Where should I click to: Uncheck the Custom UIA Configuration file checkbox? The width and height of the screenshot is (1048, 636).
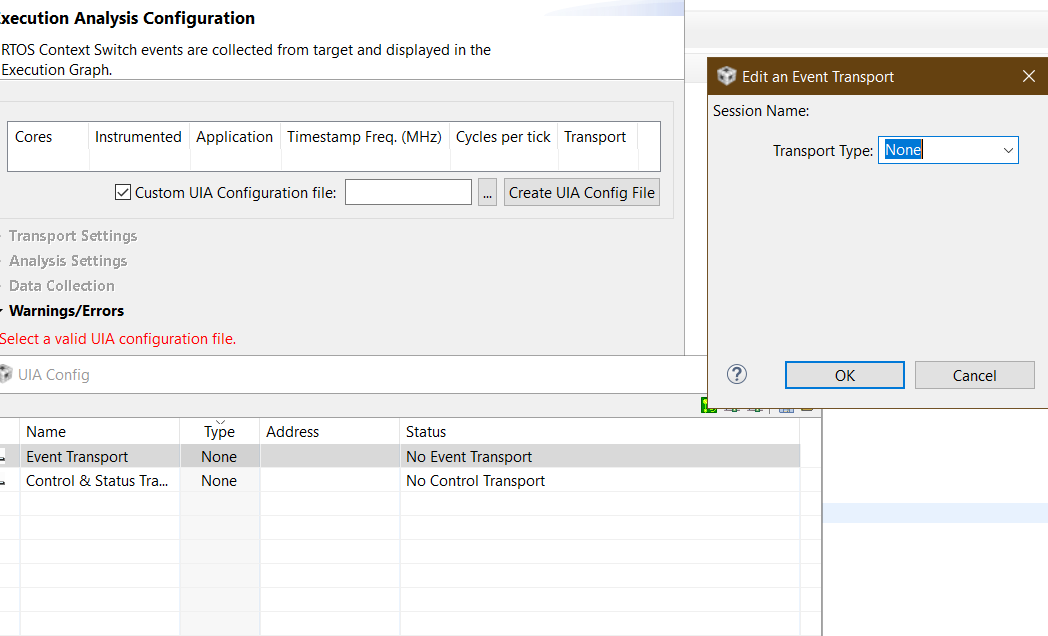(122, 191)
